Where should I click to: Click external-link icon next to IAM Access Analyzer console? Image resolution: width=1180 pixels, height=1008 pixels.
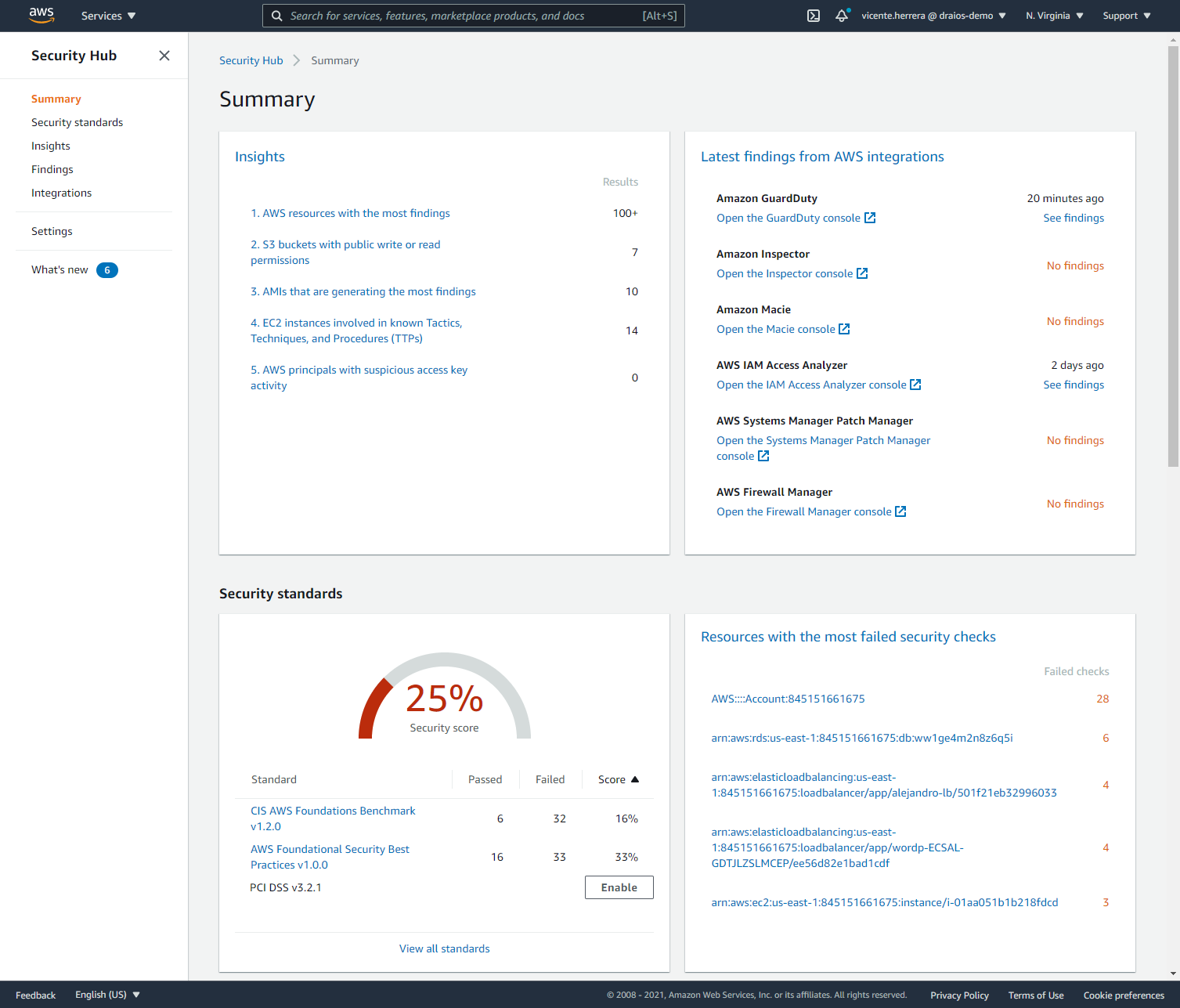915,385
